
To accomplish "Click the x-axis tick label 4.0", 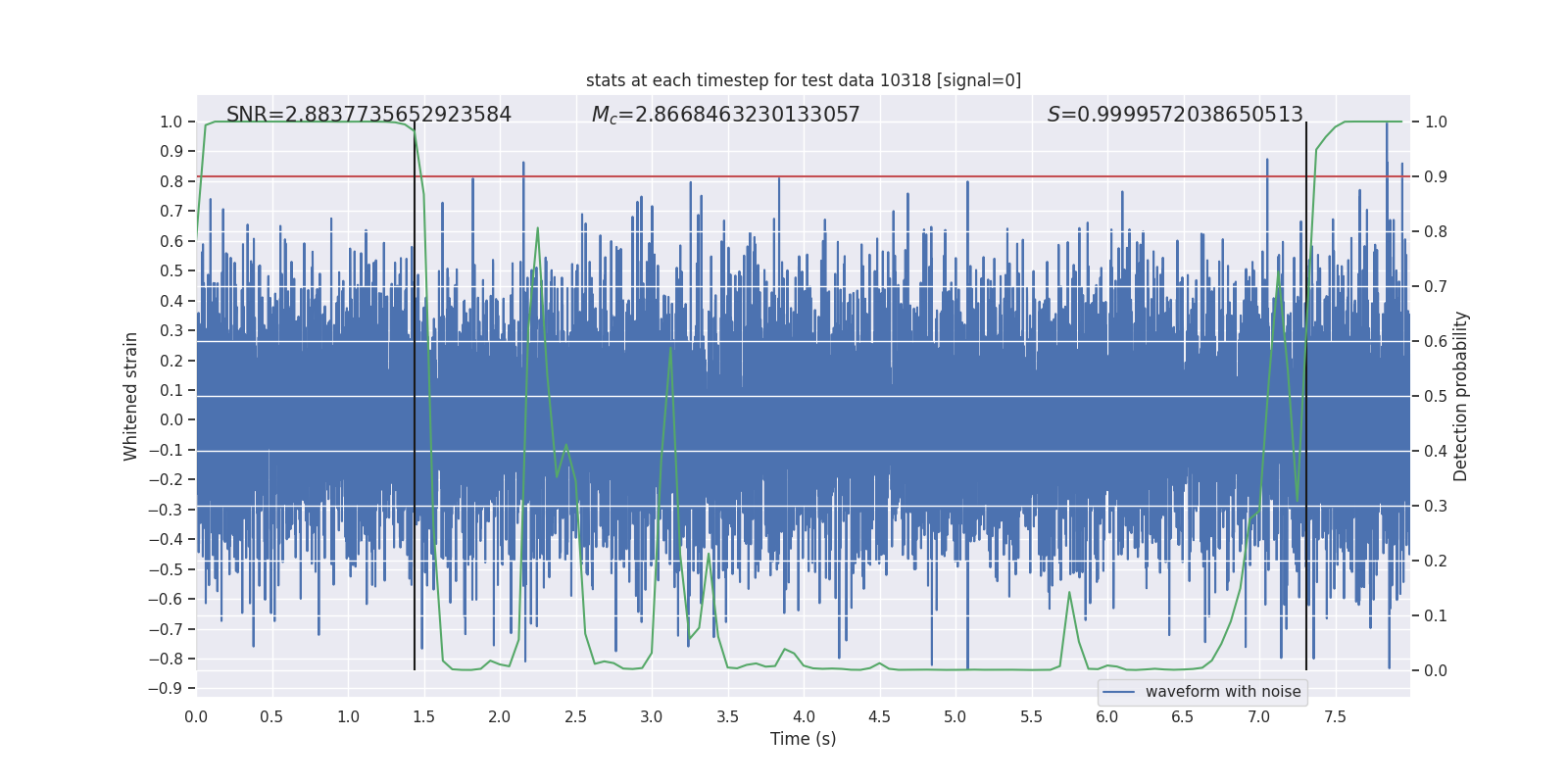I will click(x=804, y=716).
